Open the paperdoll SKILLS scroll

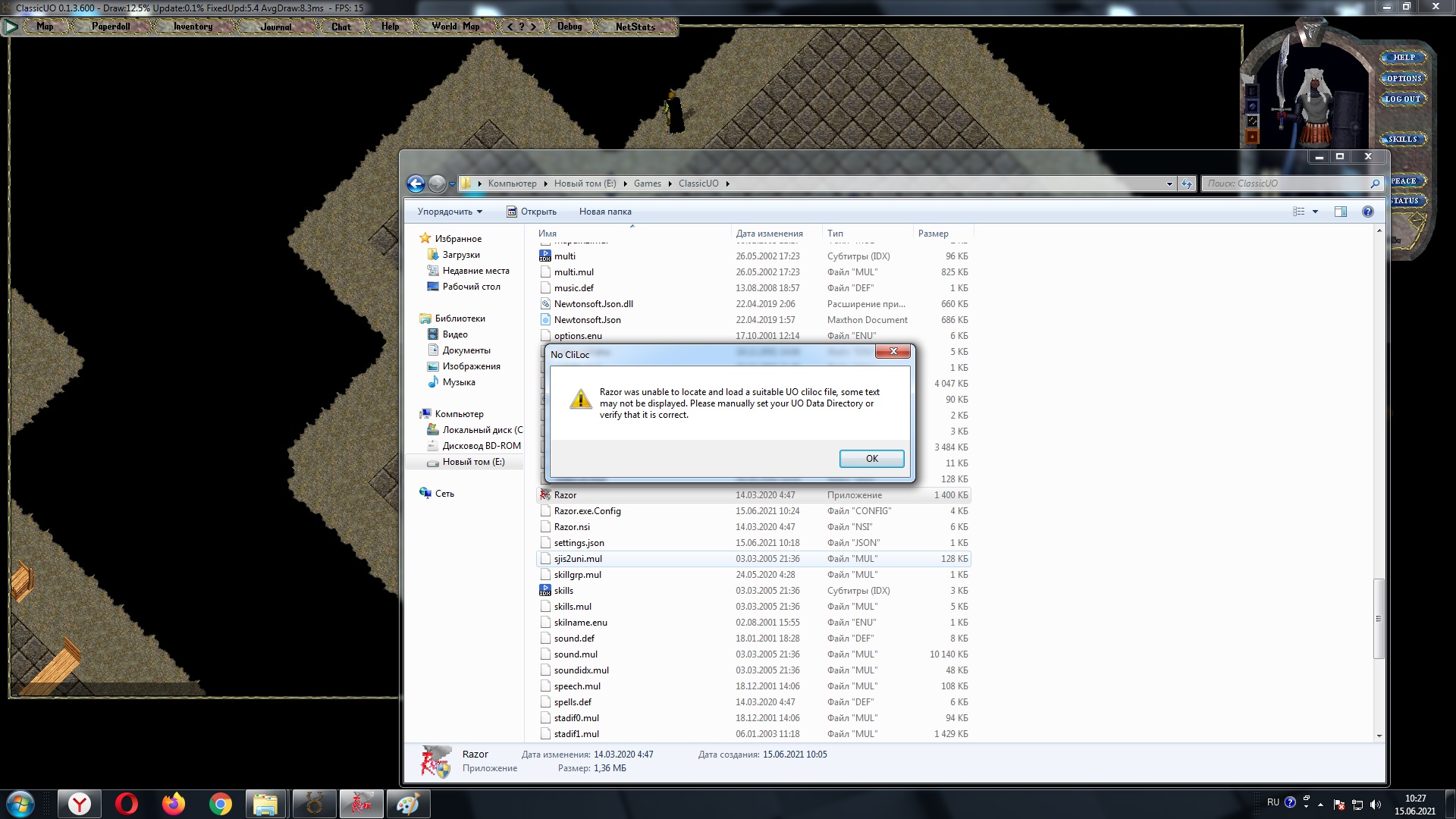[1402, 140]
